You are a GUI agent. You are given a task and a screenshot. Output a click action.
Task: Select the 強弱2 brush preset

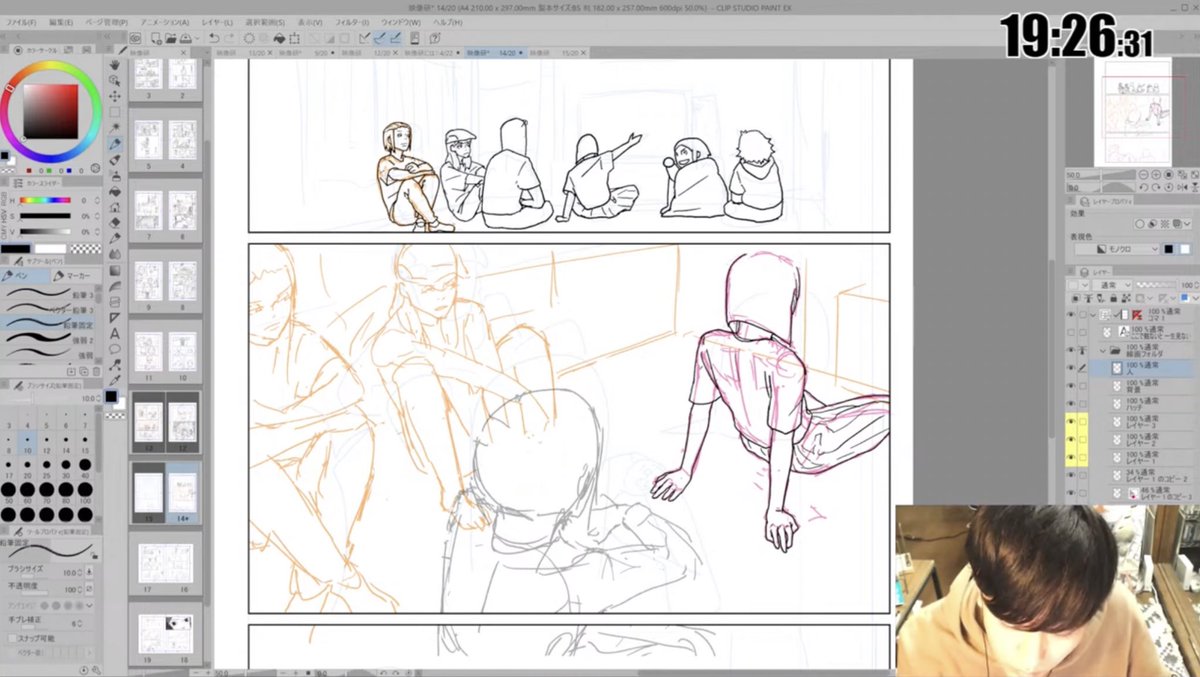click(x=48, y=340)
